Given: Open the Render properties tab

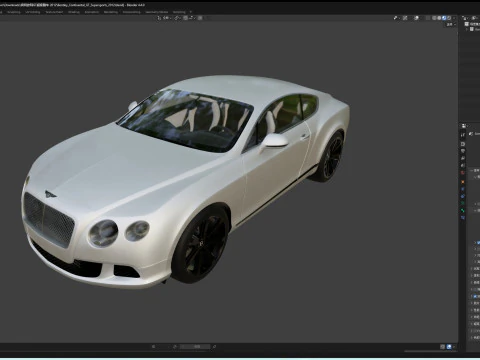Looking at the screenshot, I should pyautogui.click(x=463, y=144).
